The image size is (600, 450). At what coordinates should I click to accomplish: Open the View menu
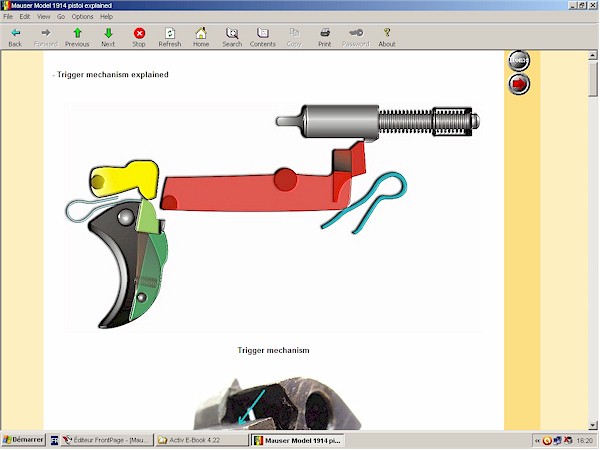point(43,16)
